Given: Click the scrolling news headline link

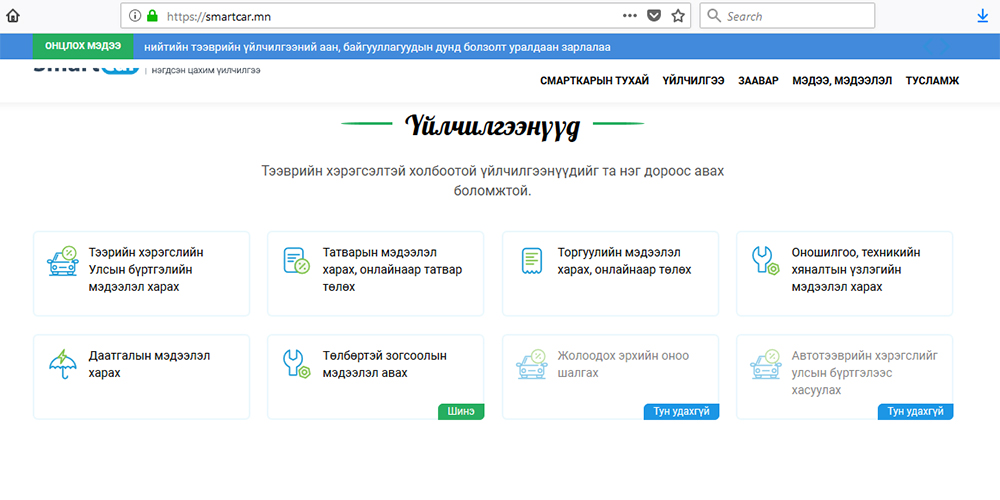Looking at the screenshot, I should click(x=377, y=47).
